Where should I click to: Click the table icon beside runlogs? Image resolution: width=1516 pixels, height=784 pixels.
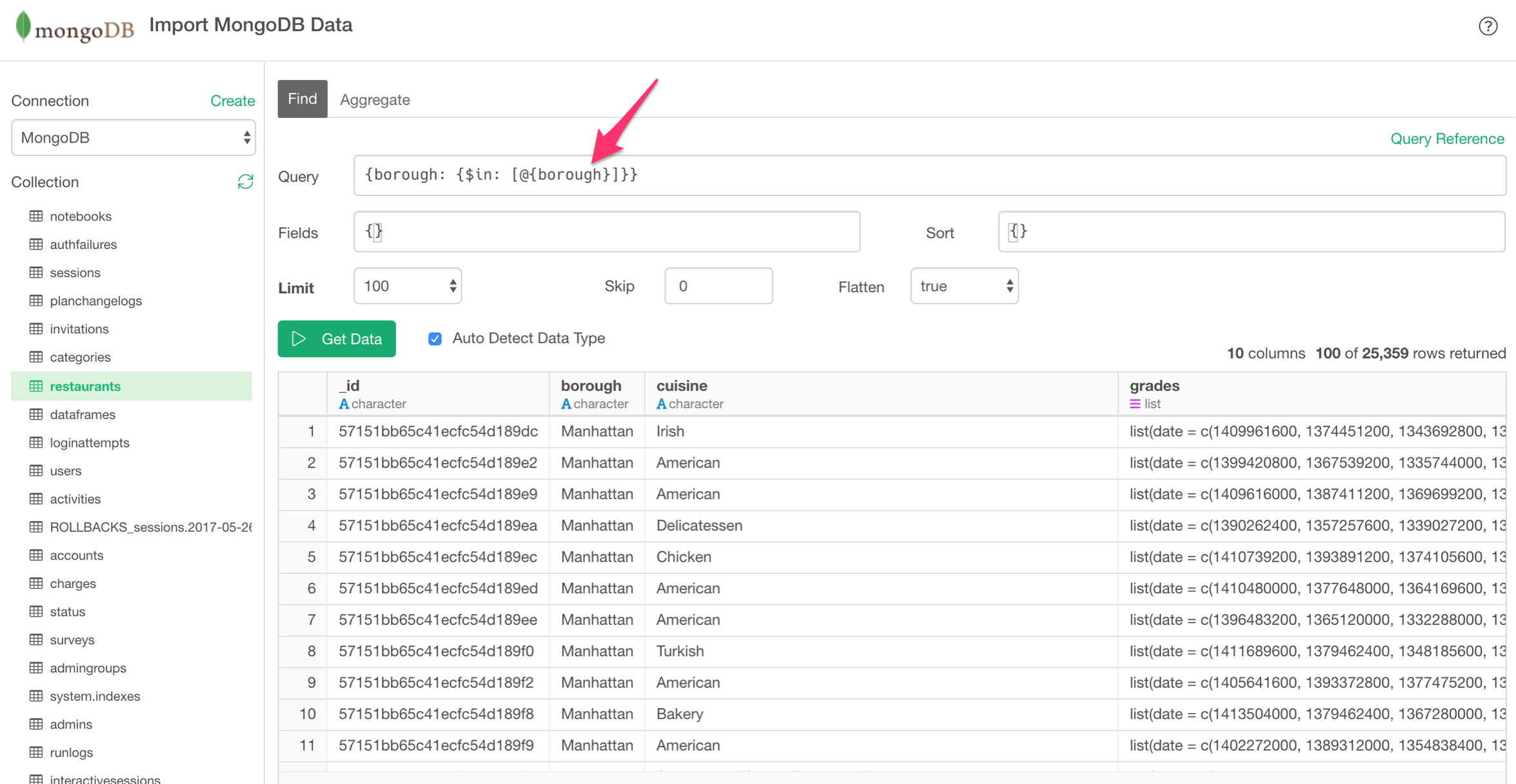pyautogui.click(x=36, y=752)
